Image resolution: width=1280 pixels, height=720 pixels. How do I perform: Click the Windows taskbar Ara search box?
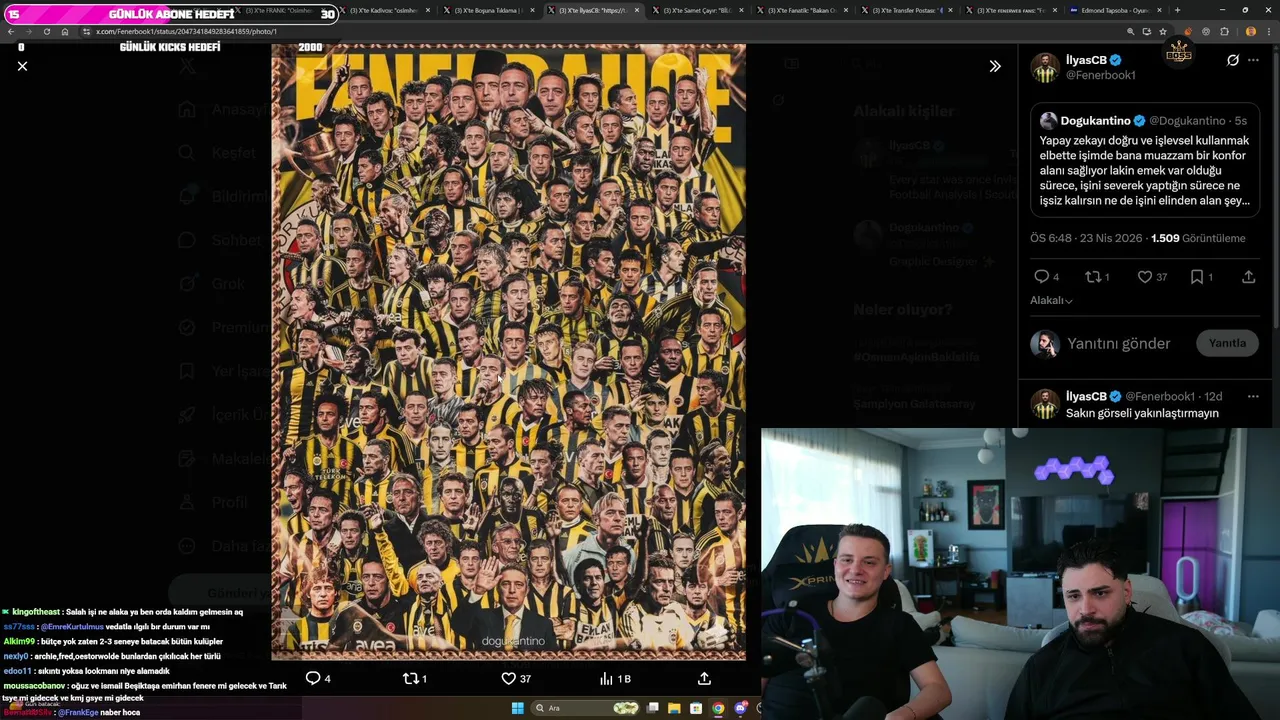587,708
